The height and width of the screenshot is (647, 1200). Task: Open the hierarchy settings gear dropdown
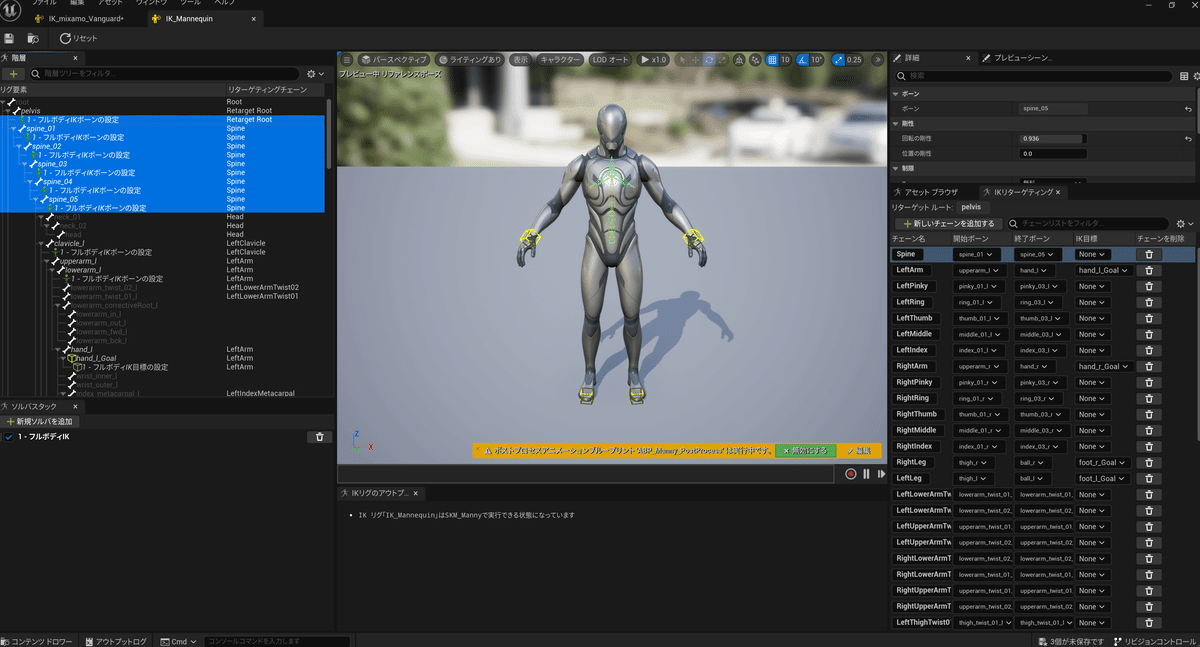(314, 74)
